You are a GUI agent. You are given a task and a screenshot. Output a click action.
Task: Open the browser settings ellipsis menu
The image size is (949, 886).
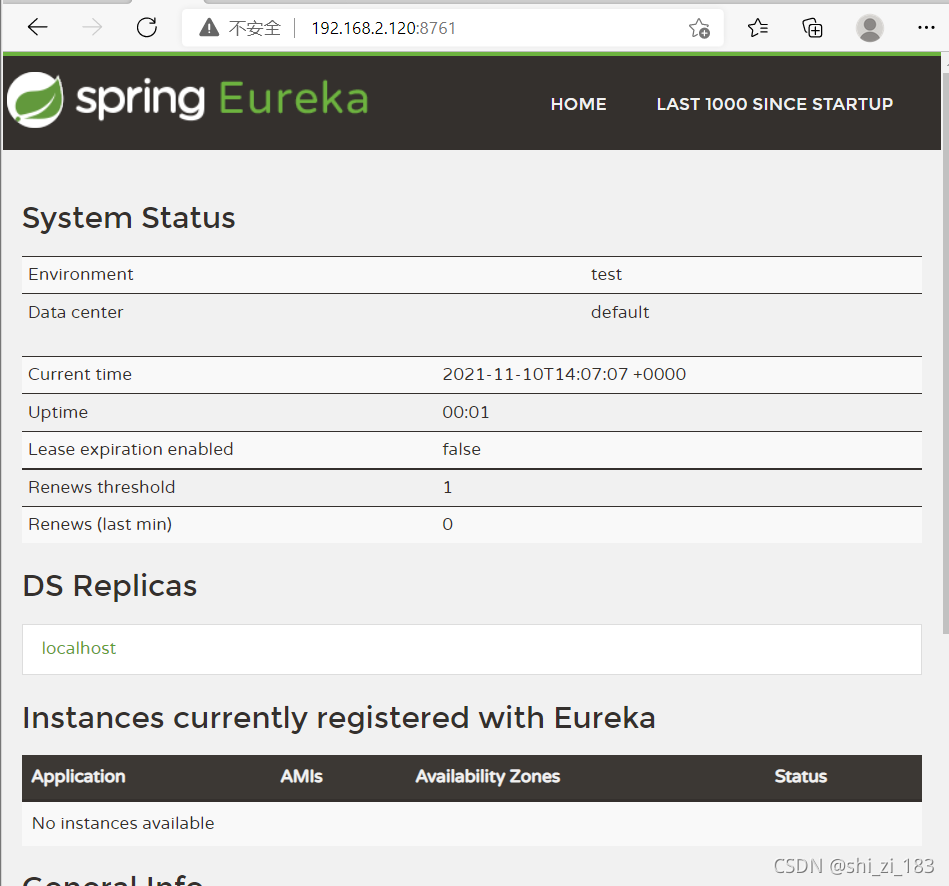pos(926,28)
